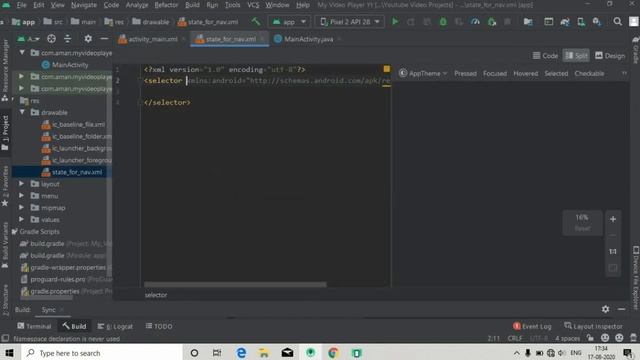
Task: Expand the values folder
Action: pos(21,220)
